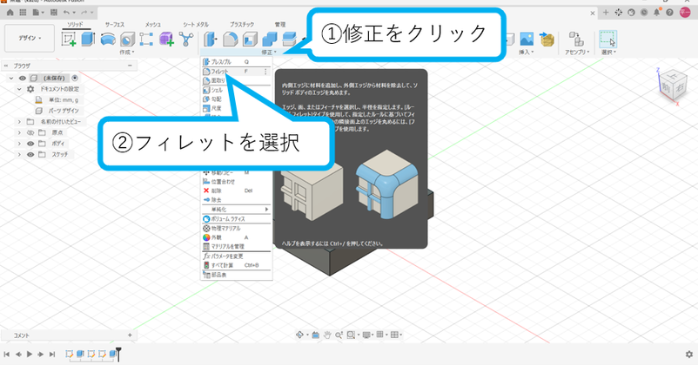Image resolution: width=698 pixels, height=365 pixels.
Task: Click the Fillet toolbar icon
Action: point(230,39)
